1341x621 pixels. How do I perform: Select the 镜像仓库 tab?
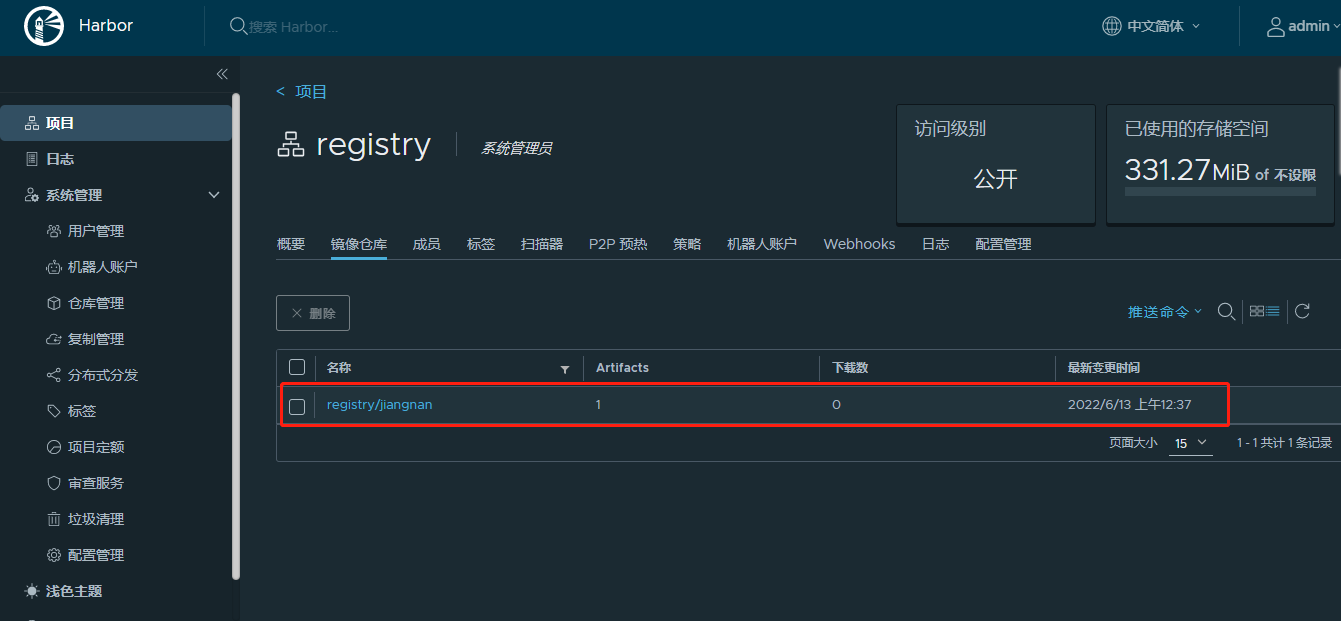coord(359,244)
